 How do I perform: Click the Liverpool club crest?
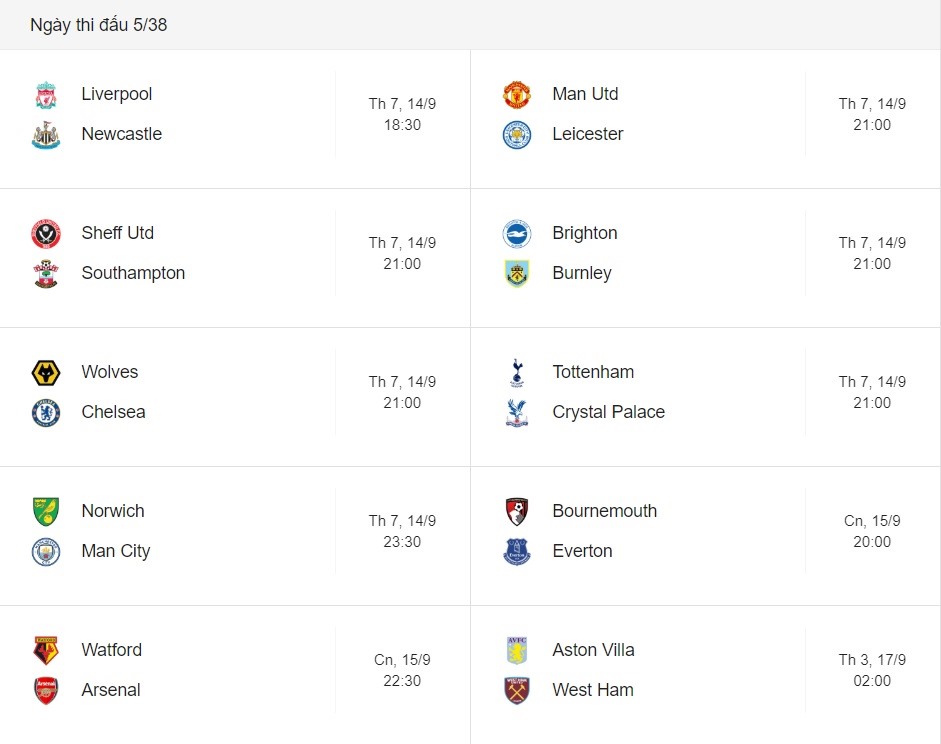[46, 95]
